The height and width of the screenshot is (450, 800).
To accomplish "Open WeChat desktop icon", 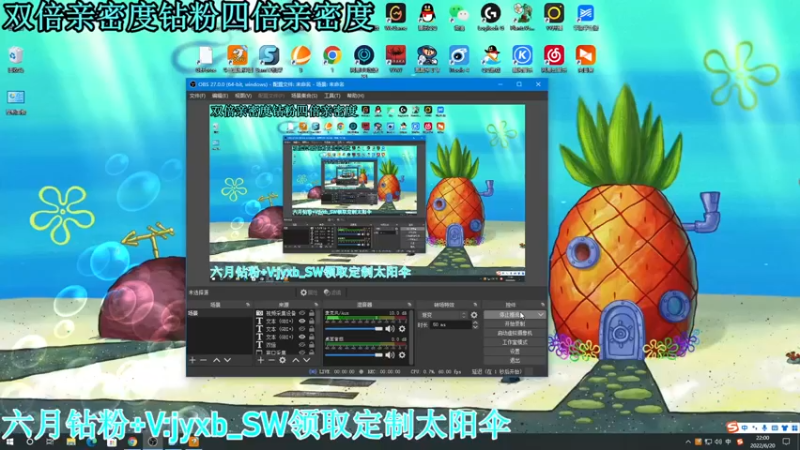I will tap(459, 16).
